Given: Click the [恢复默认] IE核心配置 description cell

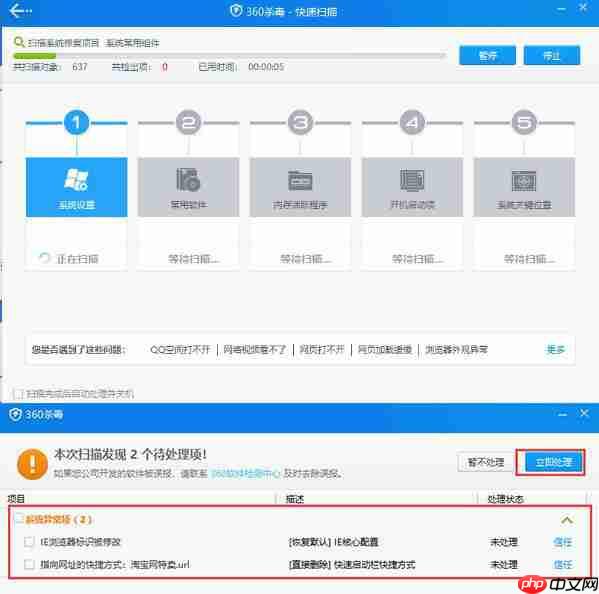Looking at the screenshot, I should (x=333, y=542).
